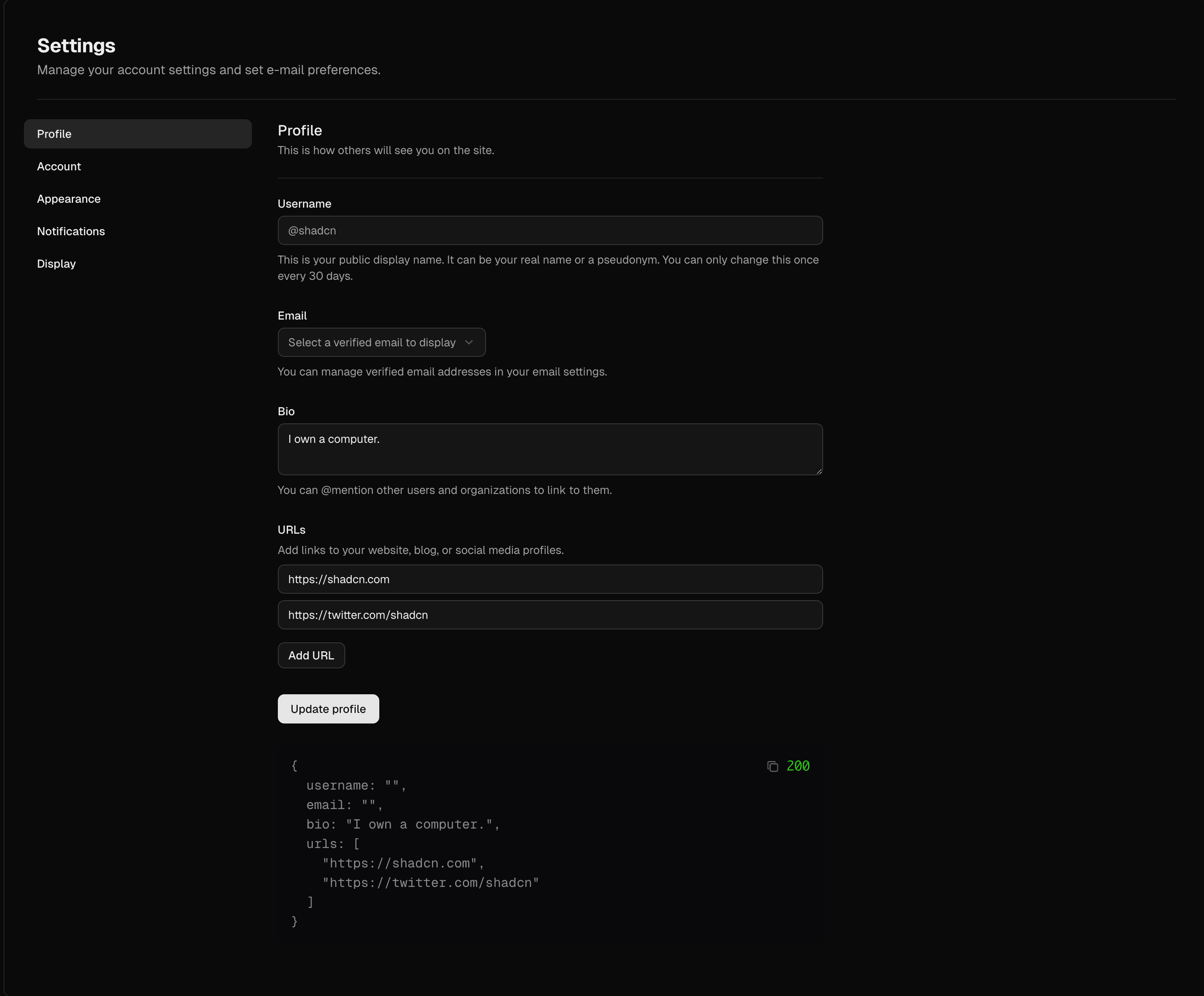Image resolution: width=1204 pixels, height=996 pixels.
Task: Click inside the Bio text area
Action: click(550, 449)
